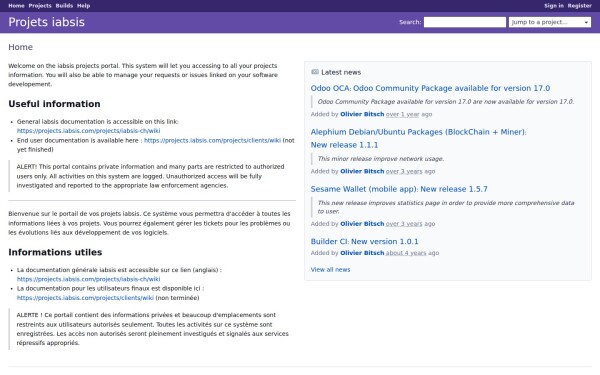
Task: Click the 'ALERTE ! Ce portail contient' notice
Action: [x=152, y=329]
